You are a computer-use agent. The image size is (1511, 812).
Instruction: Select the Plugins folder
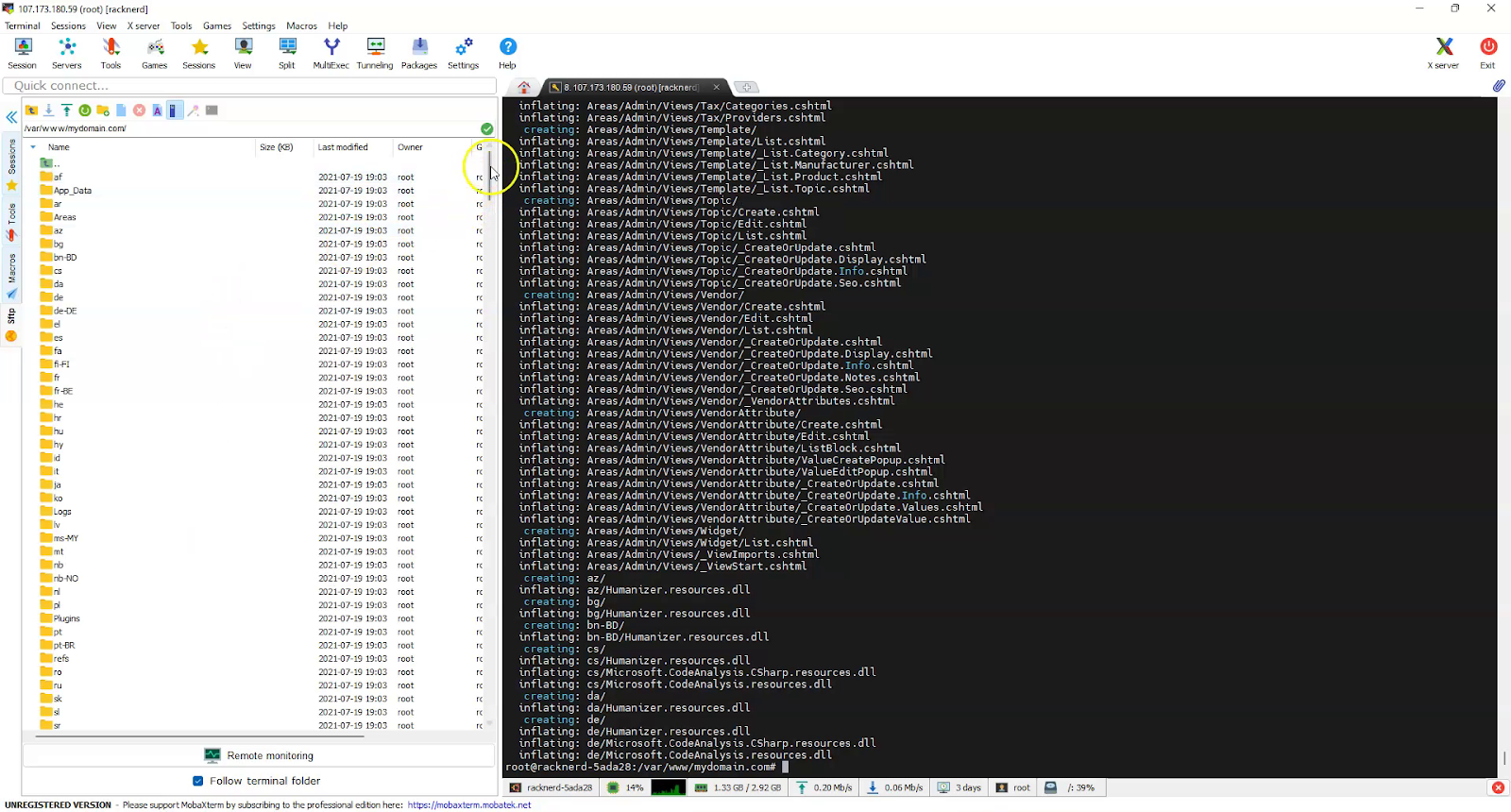(66, 618)
